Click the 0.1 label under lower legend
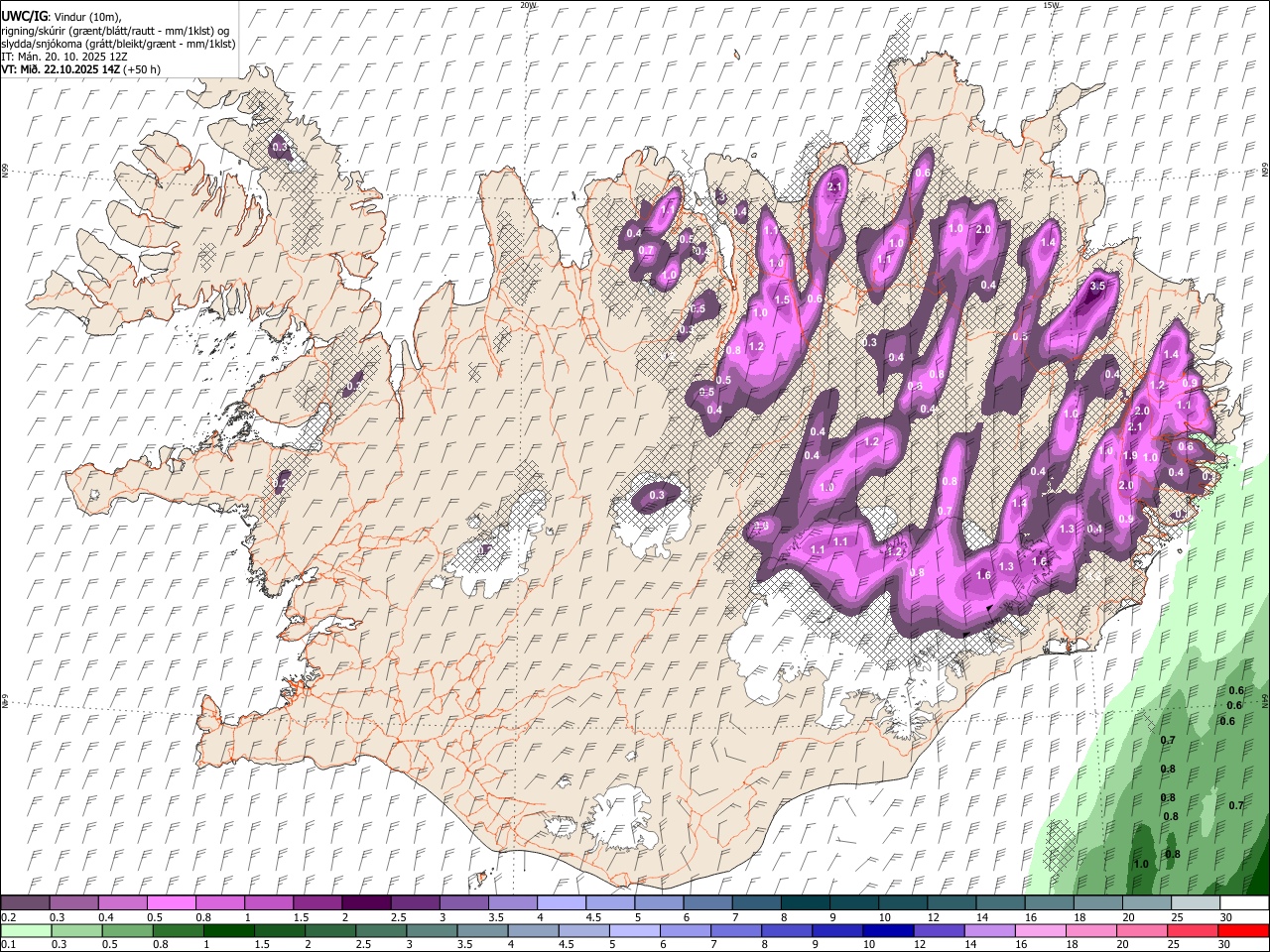Image resolution: width=1270 pixels, height=952 pixels. (8, 945)
